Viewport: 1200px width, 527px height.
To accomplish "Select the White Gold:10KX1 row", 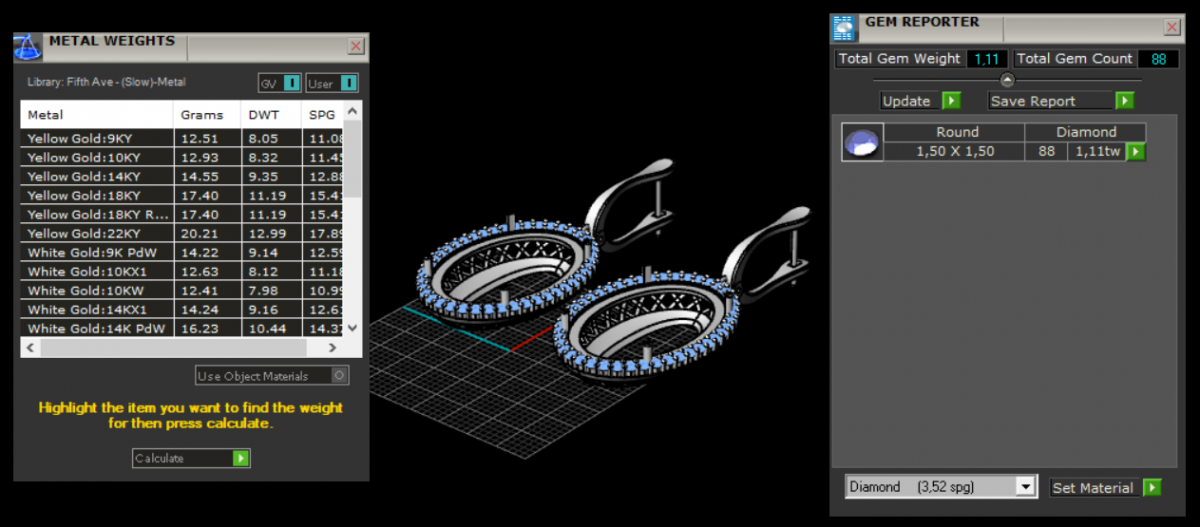I will [182, 272].
